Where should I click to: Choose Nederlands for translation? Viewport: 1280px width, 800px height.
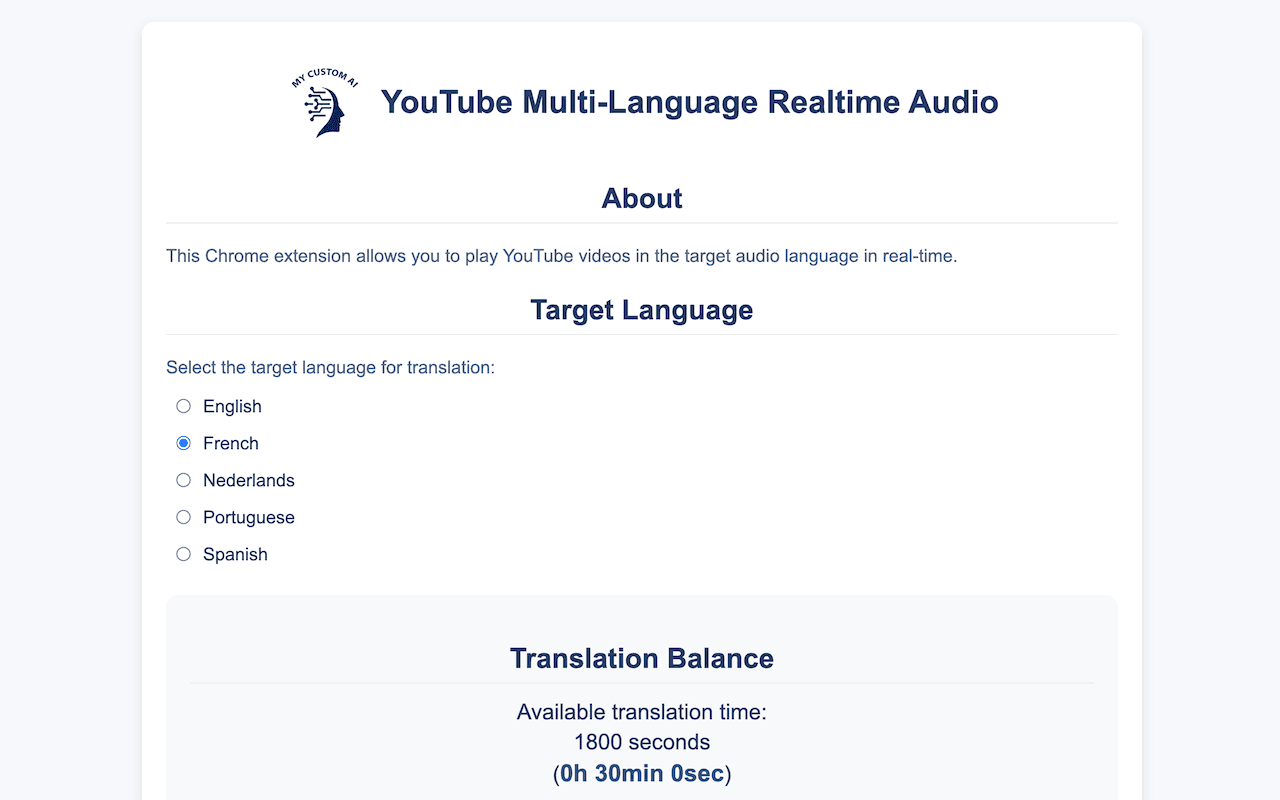point(183,480)
